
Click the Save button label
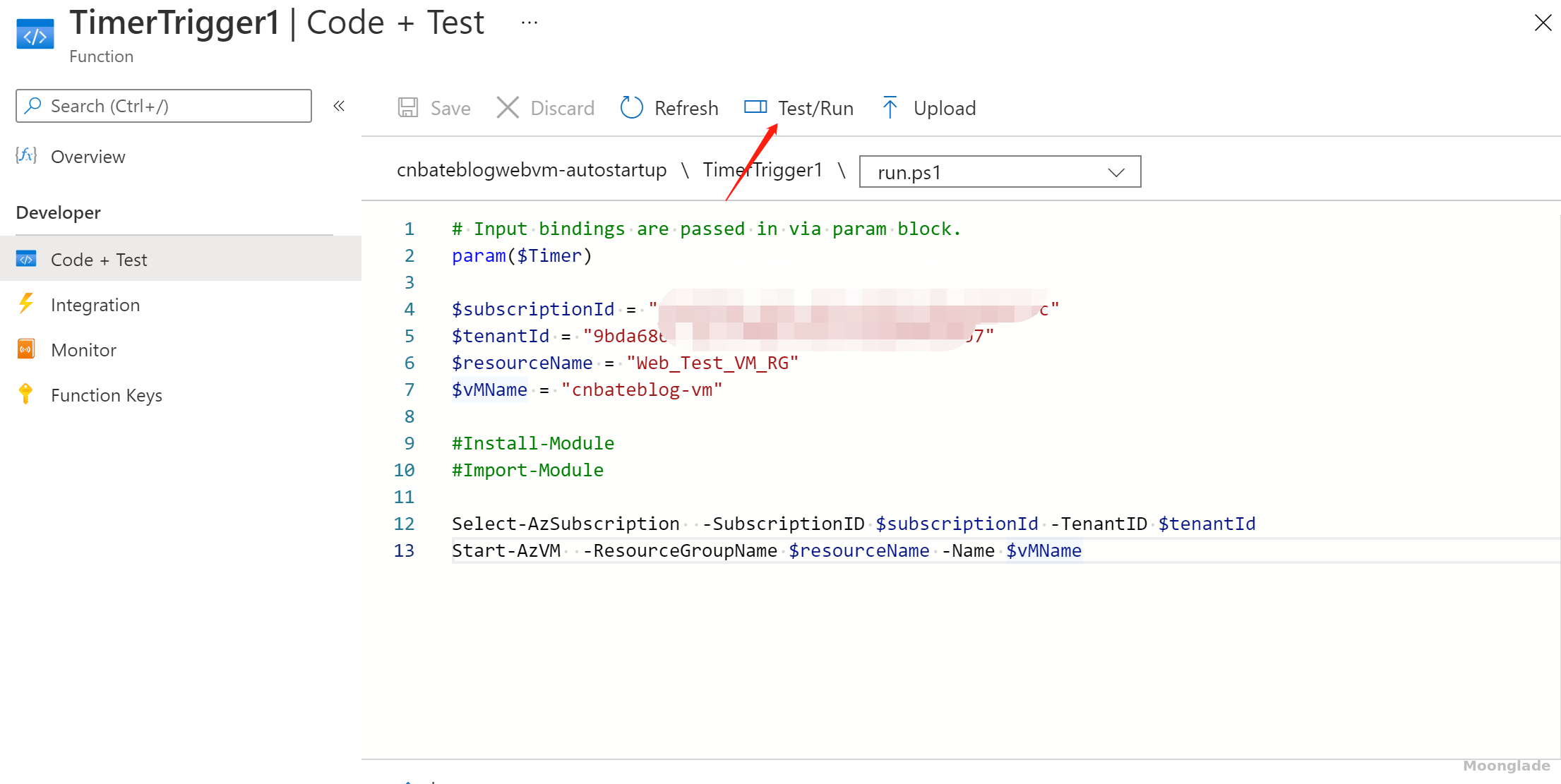[x=450, y=108]
